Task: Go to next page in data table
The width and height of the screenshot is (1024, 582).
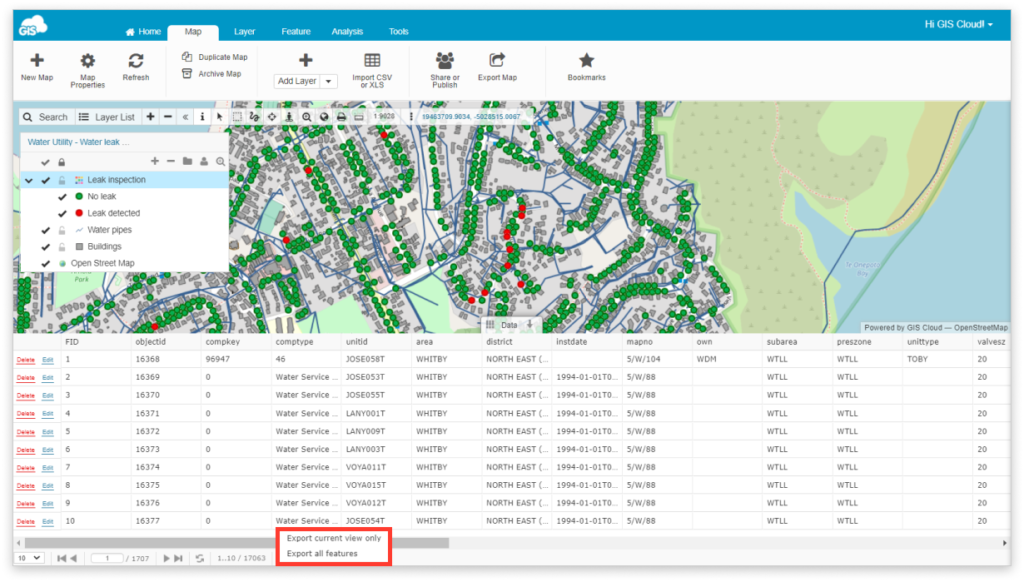Action: click(166, 558)
